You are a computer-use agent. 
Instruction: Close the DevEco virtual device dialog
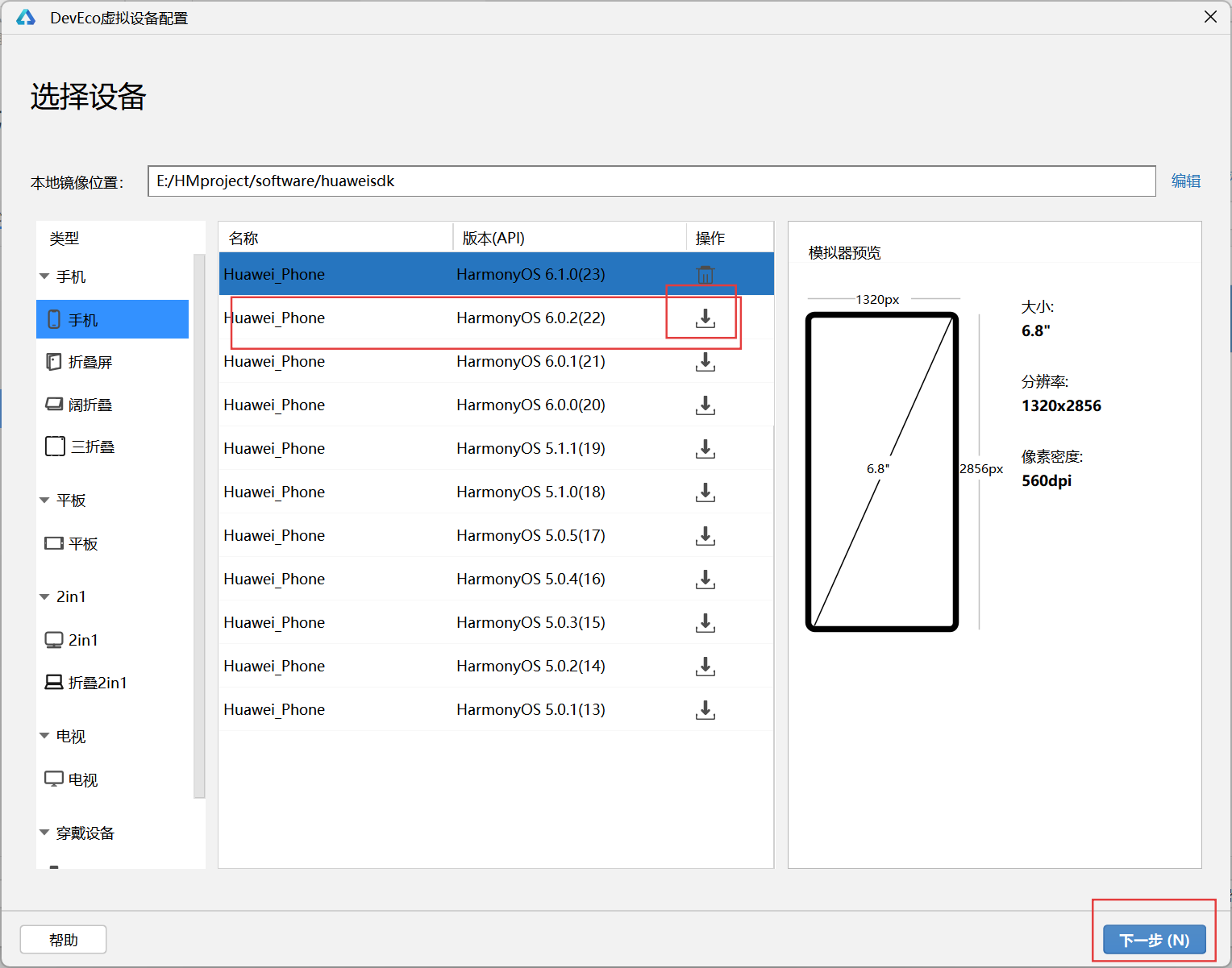(1210, 17)
